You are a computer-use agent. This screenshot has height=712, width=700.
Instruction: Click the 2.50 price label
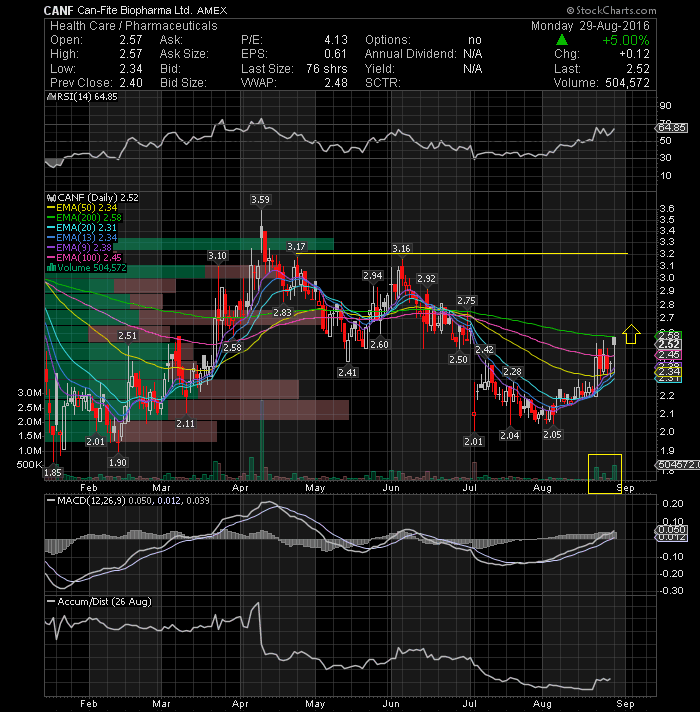(x=458, y=360)
